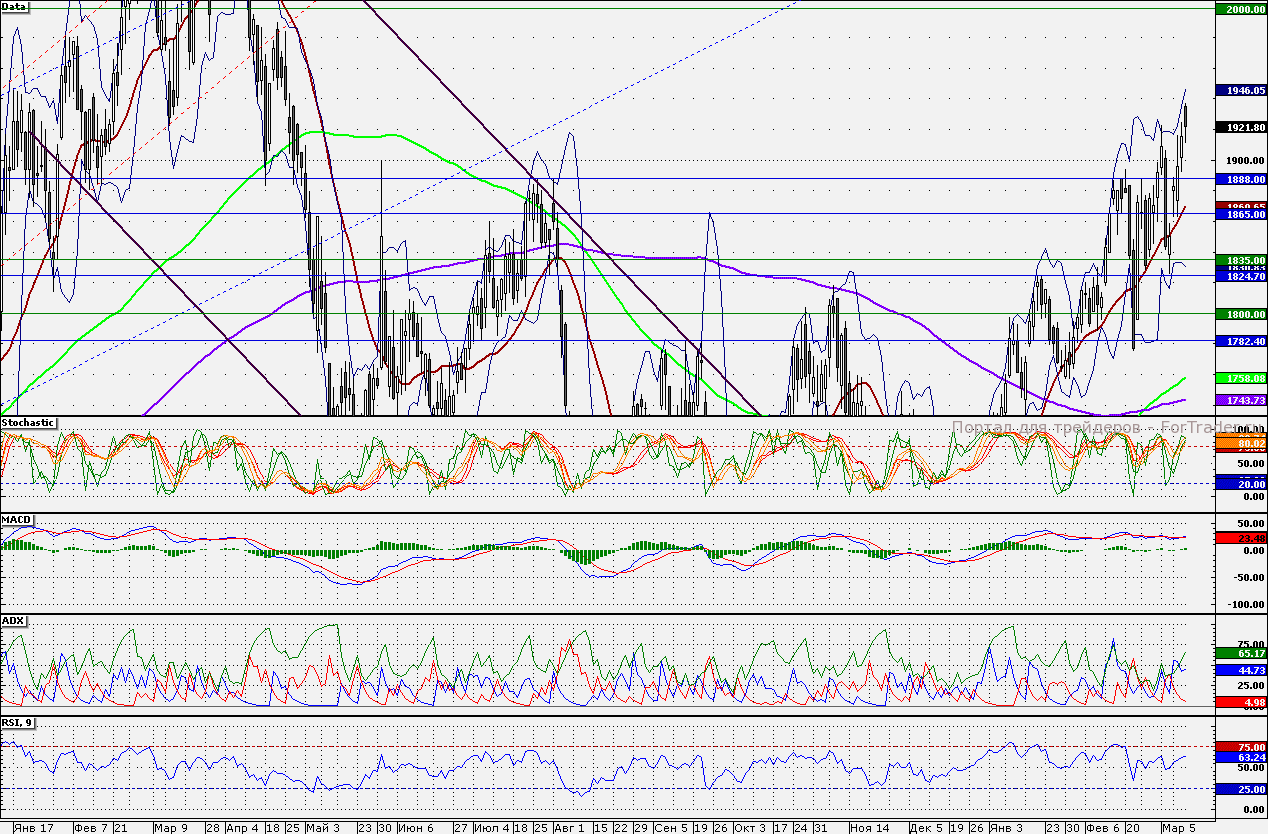Click the Окт 3 date label
The image size is (1268, 834).
pos(750,828)
